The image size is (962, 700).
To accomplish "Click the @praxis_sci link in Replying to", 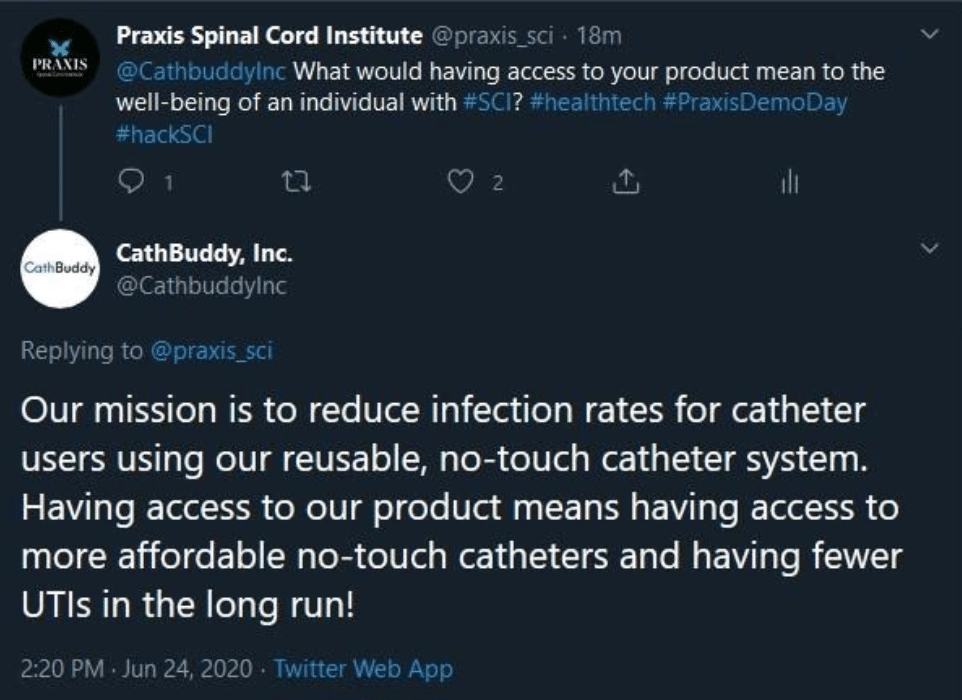I will click(210, 350).
